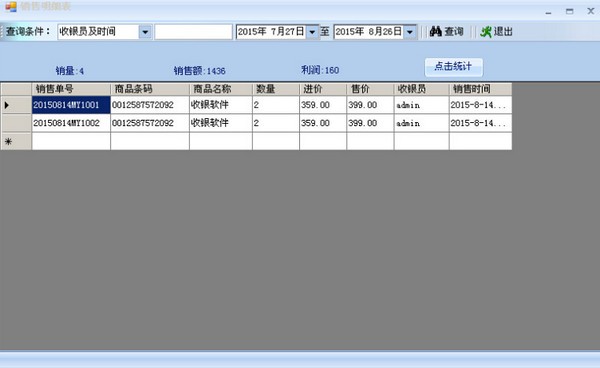
Task: Click the 2015年 7月27日 start date field
Action: pyautogui.click(x=271, y=32)
